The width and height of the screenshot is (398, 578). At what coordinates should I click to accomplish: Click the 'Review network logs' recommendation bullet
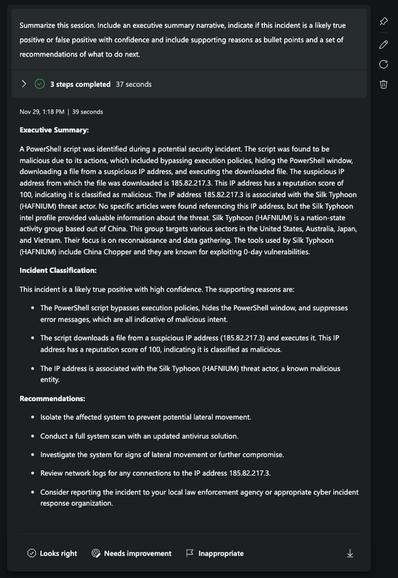155,473
